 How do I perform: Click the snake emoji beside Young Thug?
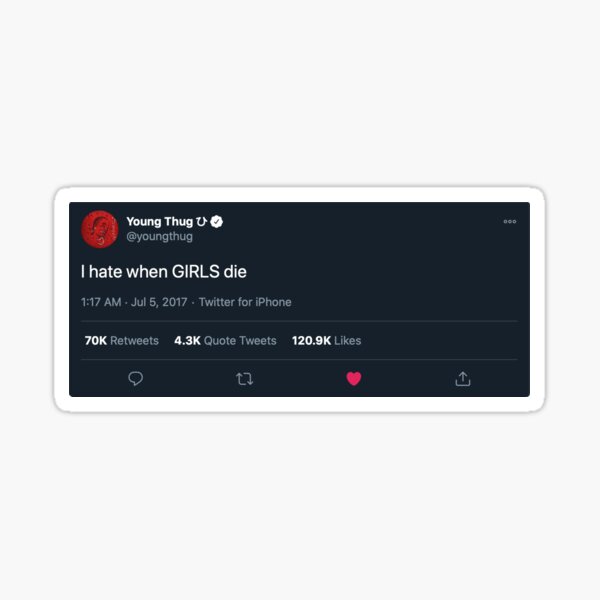[x=201, y=222]
